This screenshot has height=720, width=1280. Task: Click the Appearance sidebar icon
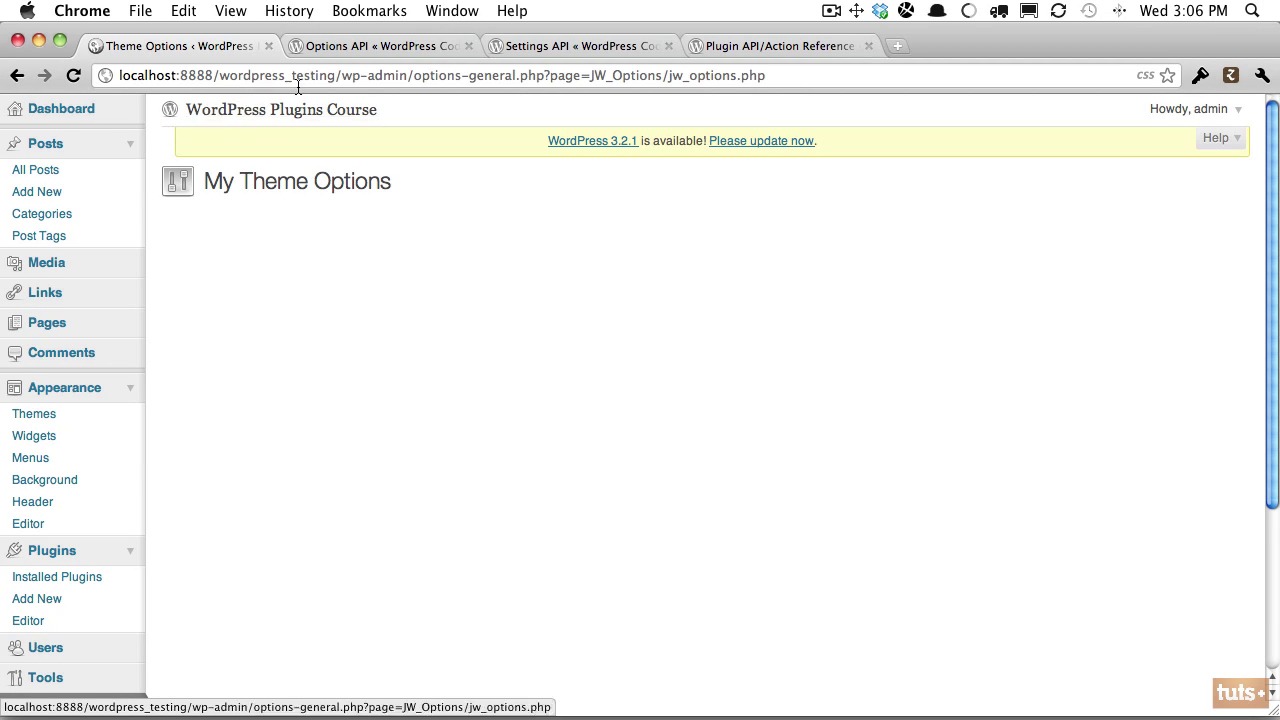click(14, 387)
